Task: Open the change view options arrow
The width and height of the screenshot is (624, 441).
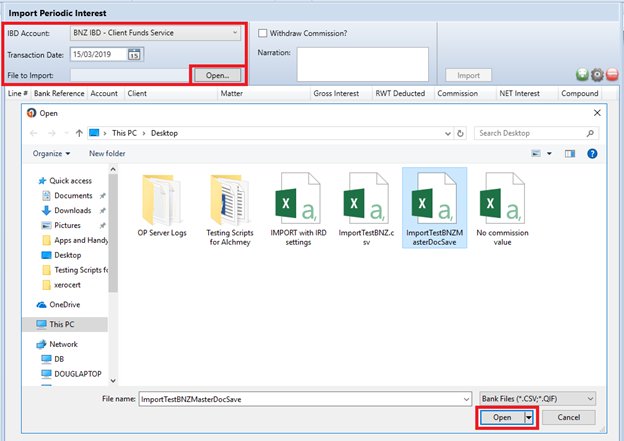Action: 549,154
